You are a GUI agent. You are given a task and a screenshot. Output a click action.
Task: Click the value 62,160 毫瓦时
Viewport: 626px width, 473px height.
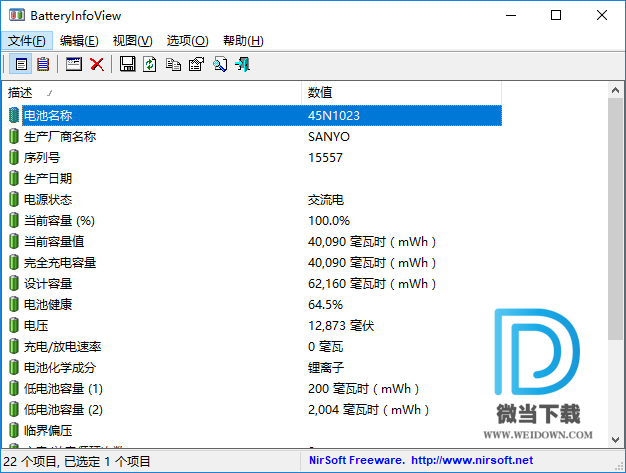pyautogui.click(x=372, y=284)
